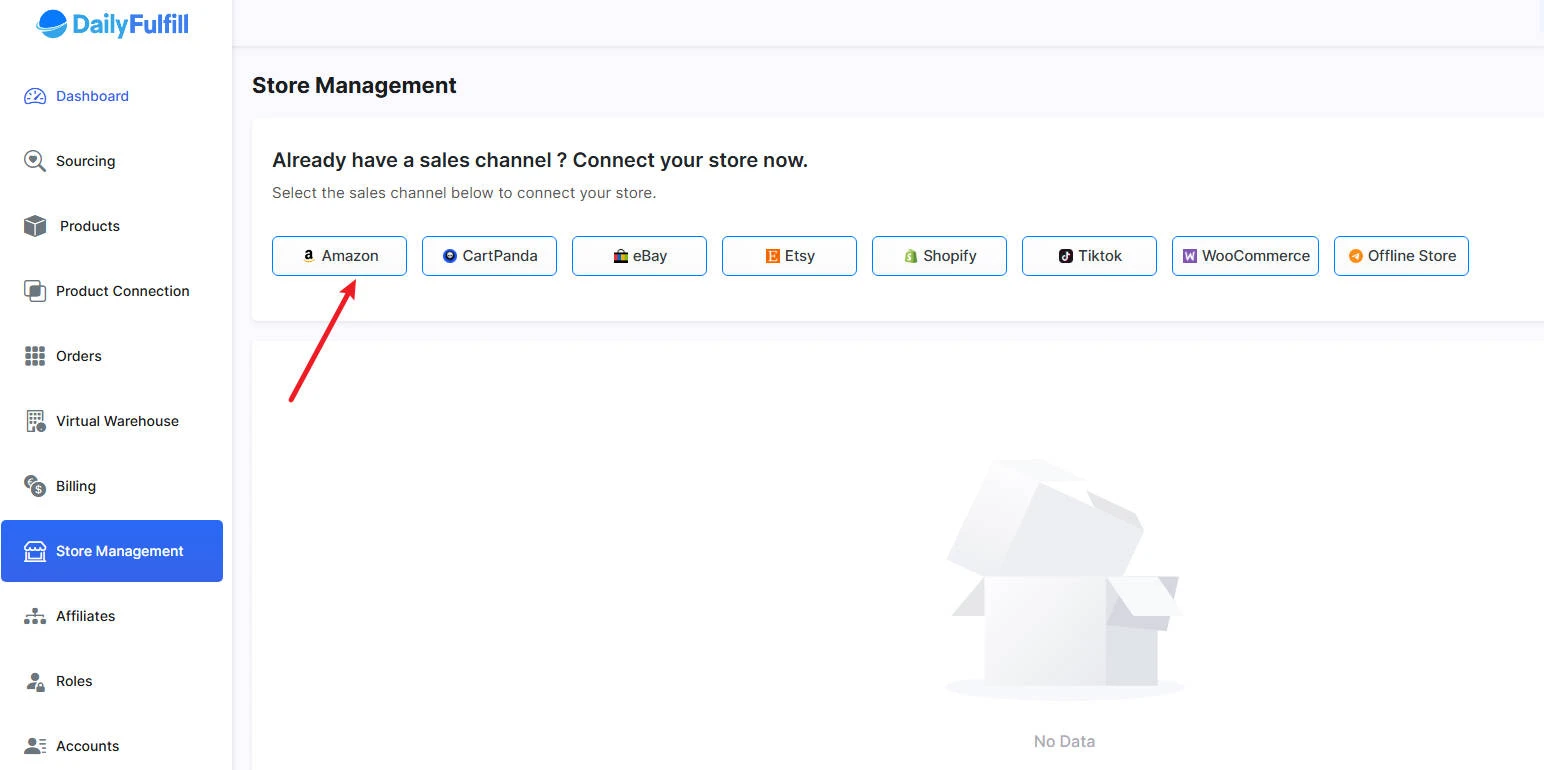Click the Products box icon
The width and height of the screenshot is (1544, 770).
[x=35, y=226]
